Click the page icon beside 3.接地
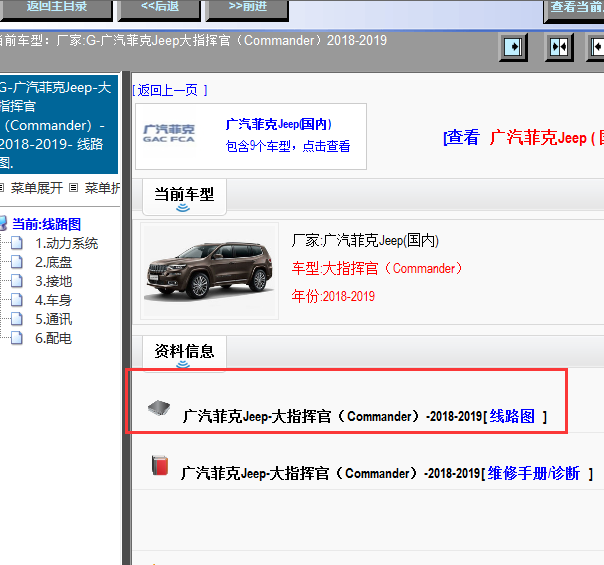The width and height of the screenshot is (604, 565). click(x=17, y=281)
